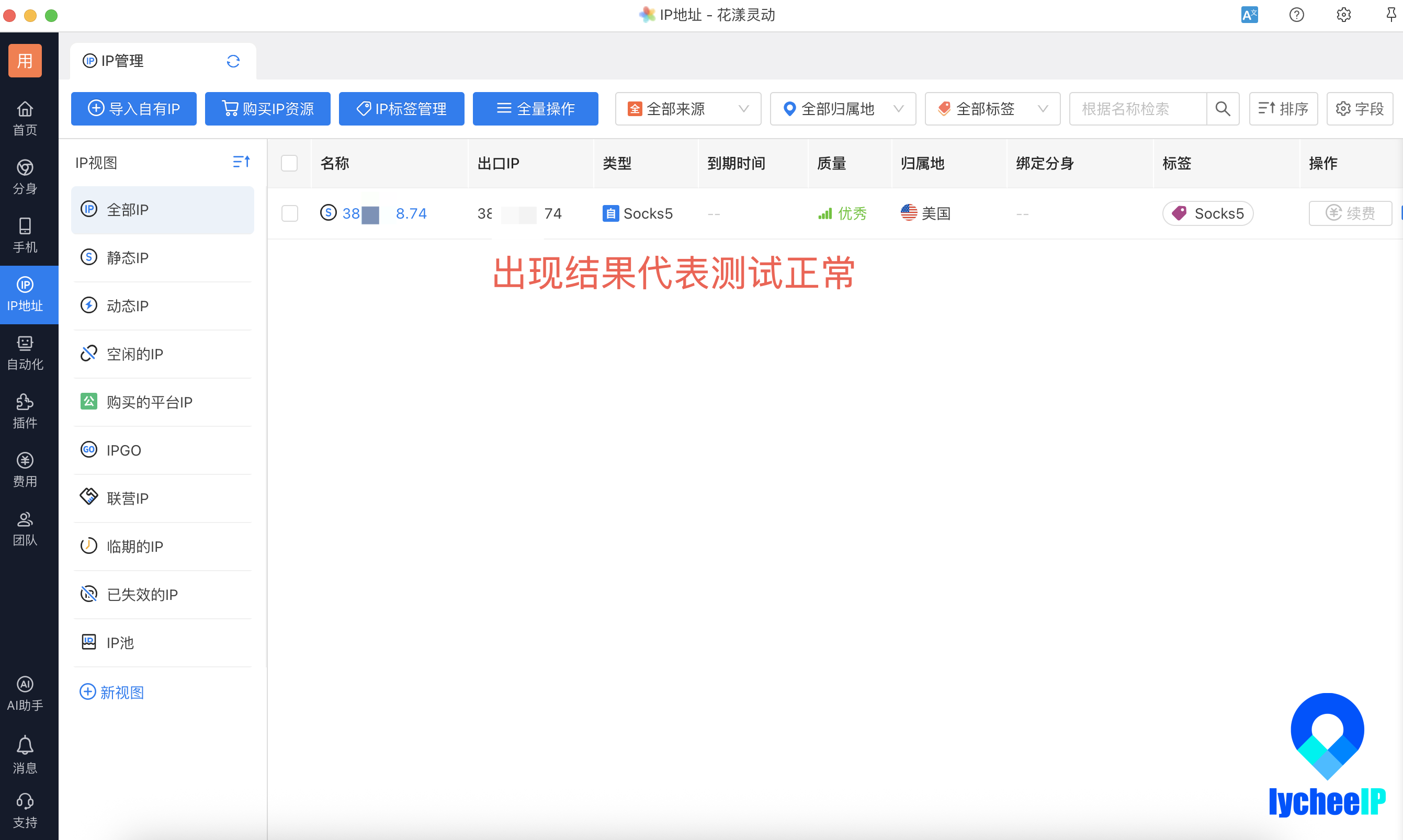The width and height of the screenshot is (1403, 840).
Task: Open the 消息 notifications bell
Action: tap(25, 755)
